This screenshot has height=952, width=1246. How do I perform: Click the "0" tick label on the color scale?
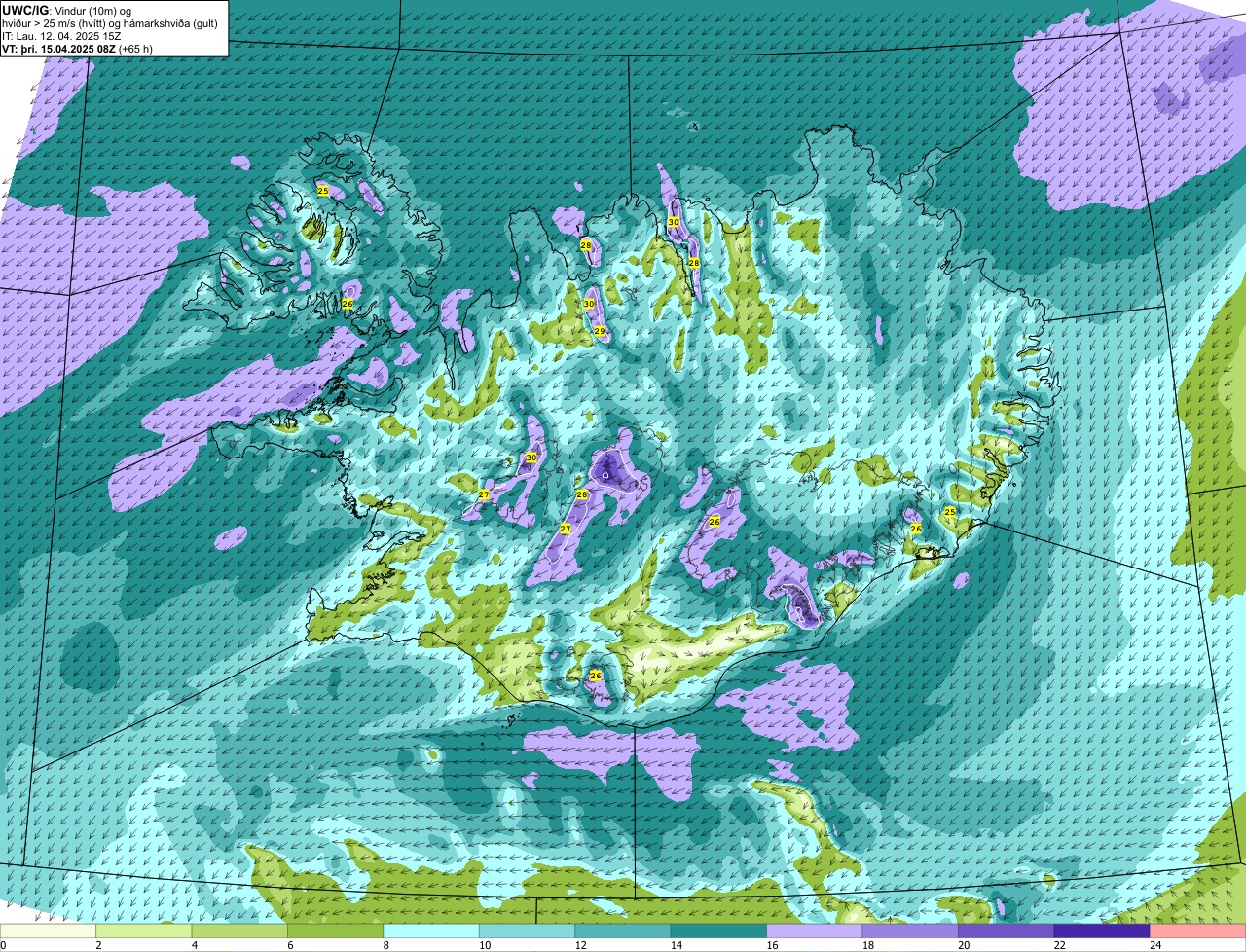pos(3,945)
